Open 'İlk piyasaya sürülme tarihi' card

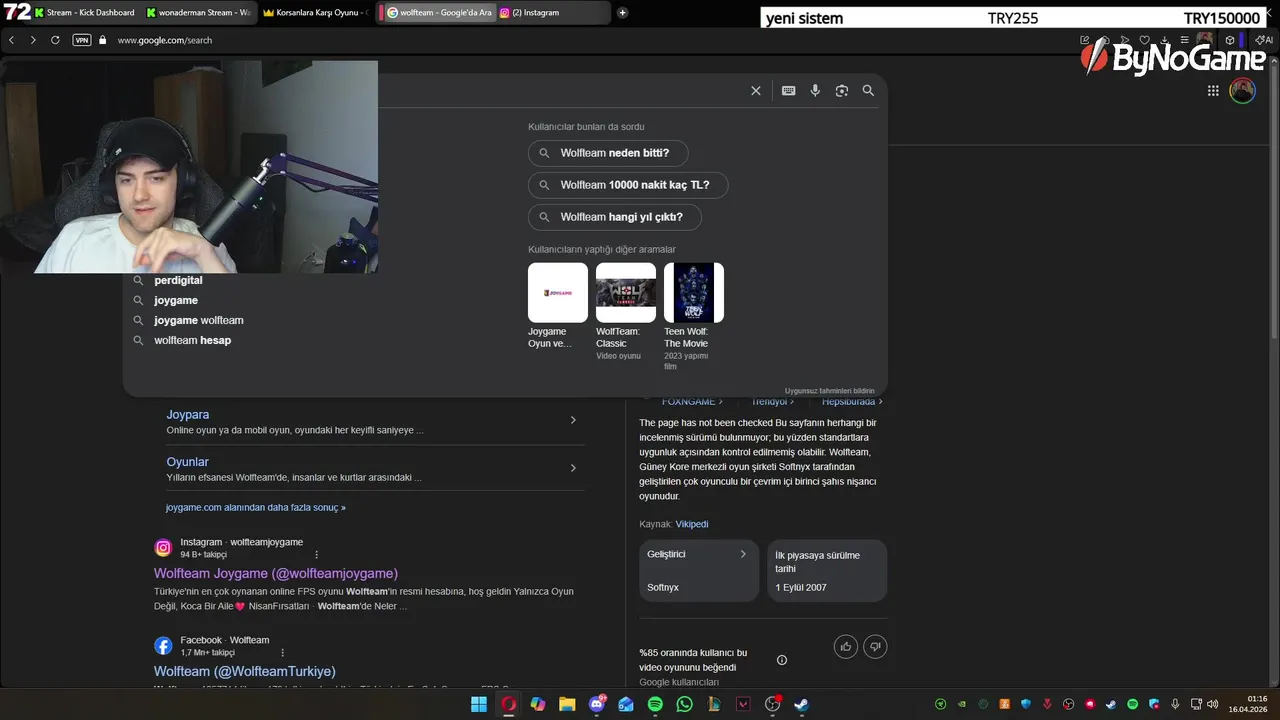pos(827,571)
